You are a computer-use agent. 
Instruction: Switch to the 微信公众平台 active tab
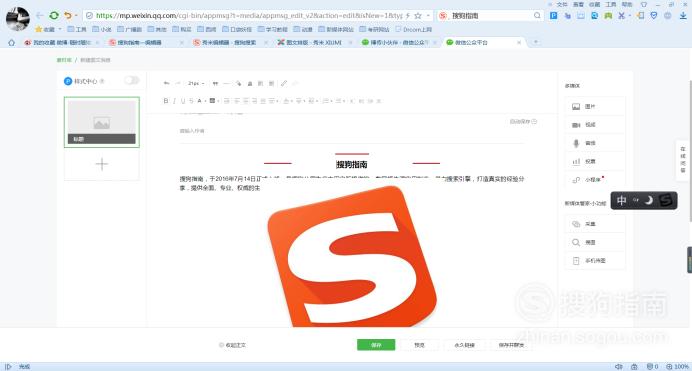tap(484, 42)
